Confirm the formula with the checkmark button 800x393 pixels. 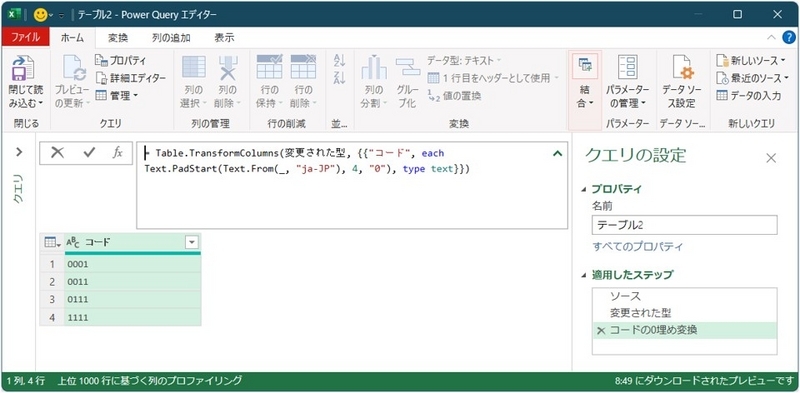click(89, 153)
